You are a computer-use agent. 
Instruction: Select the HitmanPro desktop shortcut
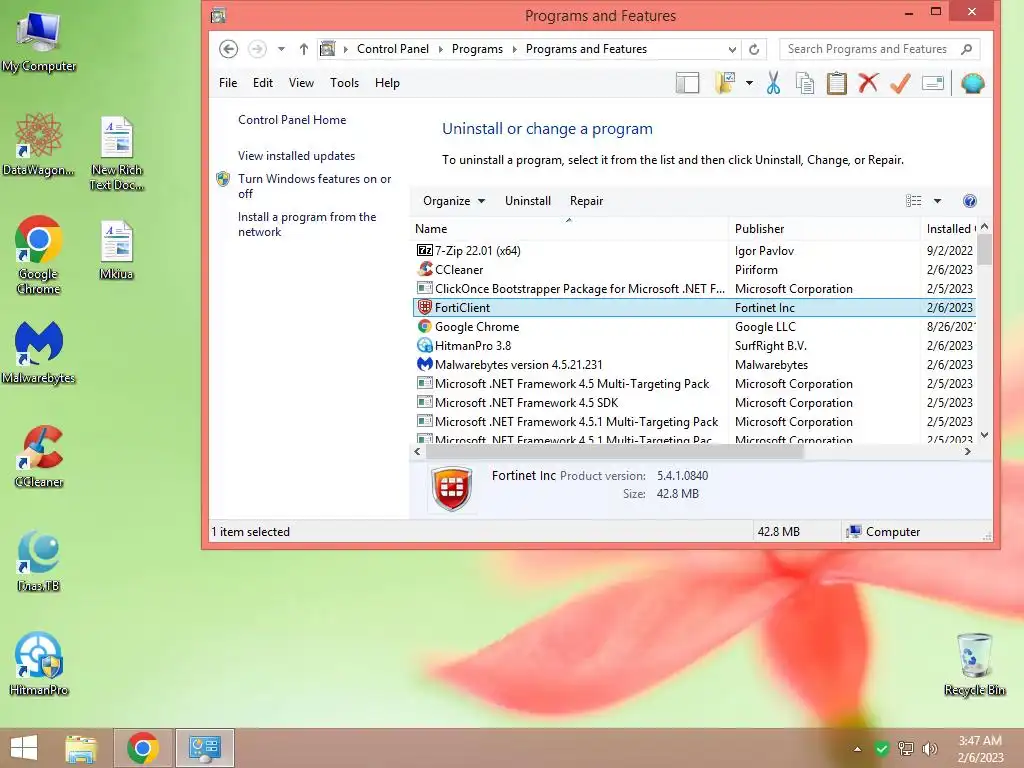[x=39, y=664]
